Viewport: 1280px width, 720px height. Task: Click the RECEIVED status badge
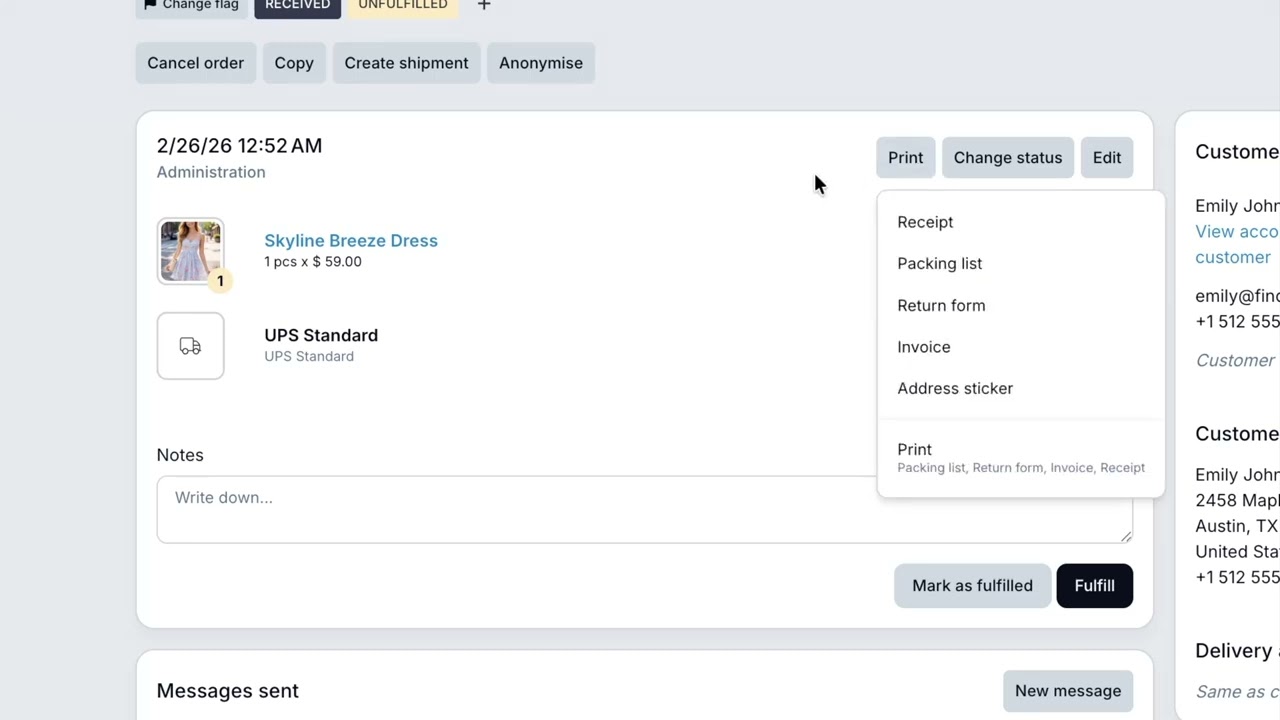(x=297, y=6)
